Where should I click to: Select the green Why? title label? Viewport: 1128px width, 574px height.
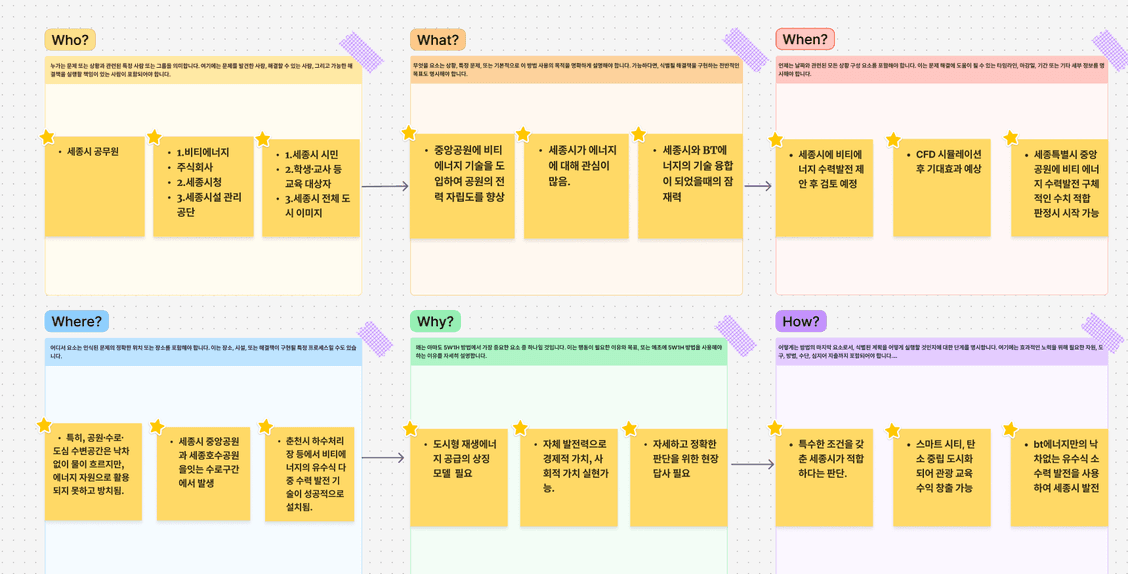point(435,321)
